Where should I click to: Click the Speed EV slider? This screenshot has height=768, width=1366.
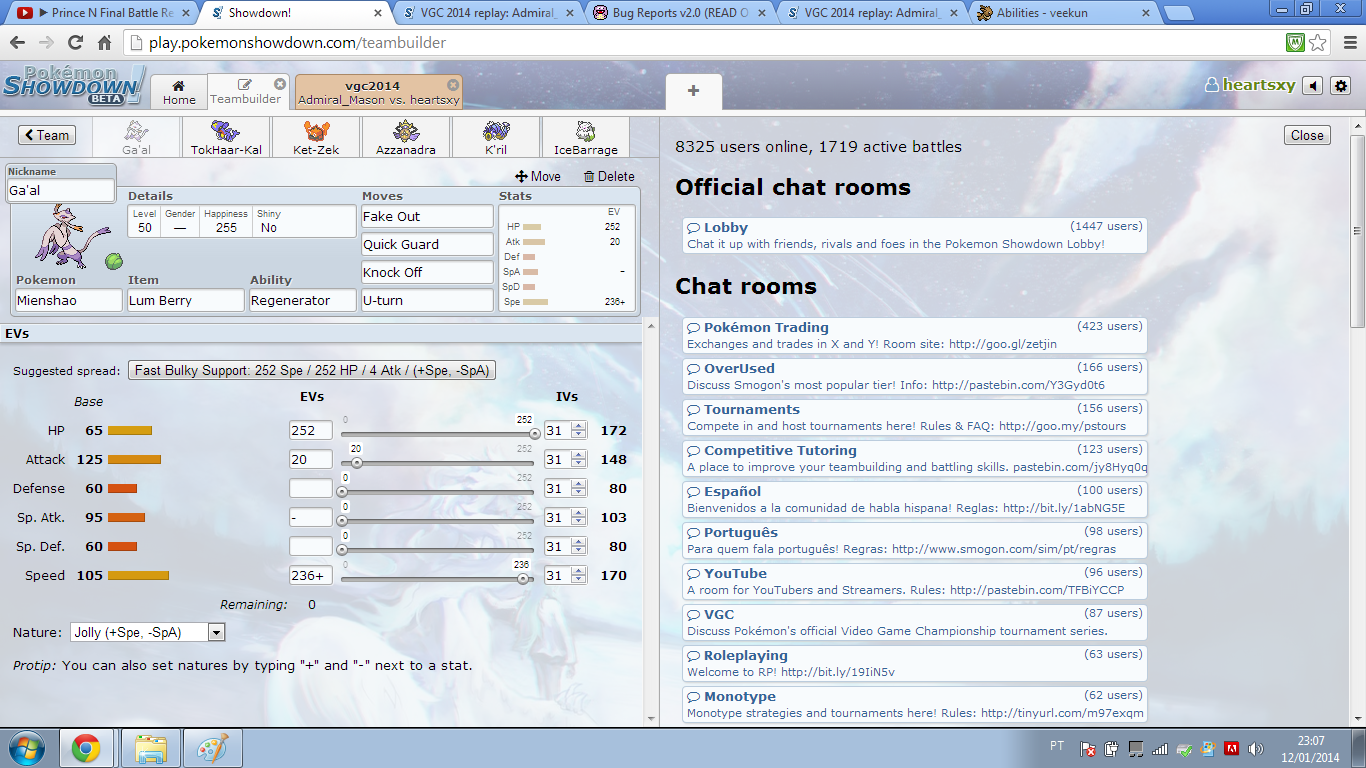coord(438,578)
